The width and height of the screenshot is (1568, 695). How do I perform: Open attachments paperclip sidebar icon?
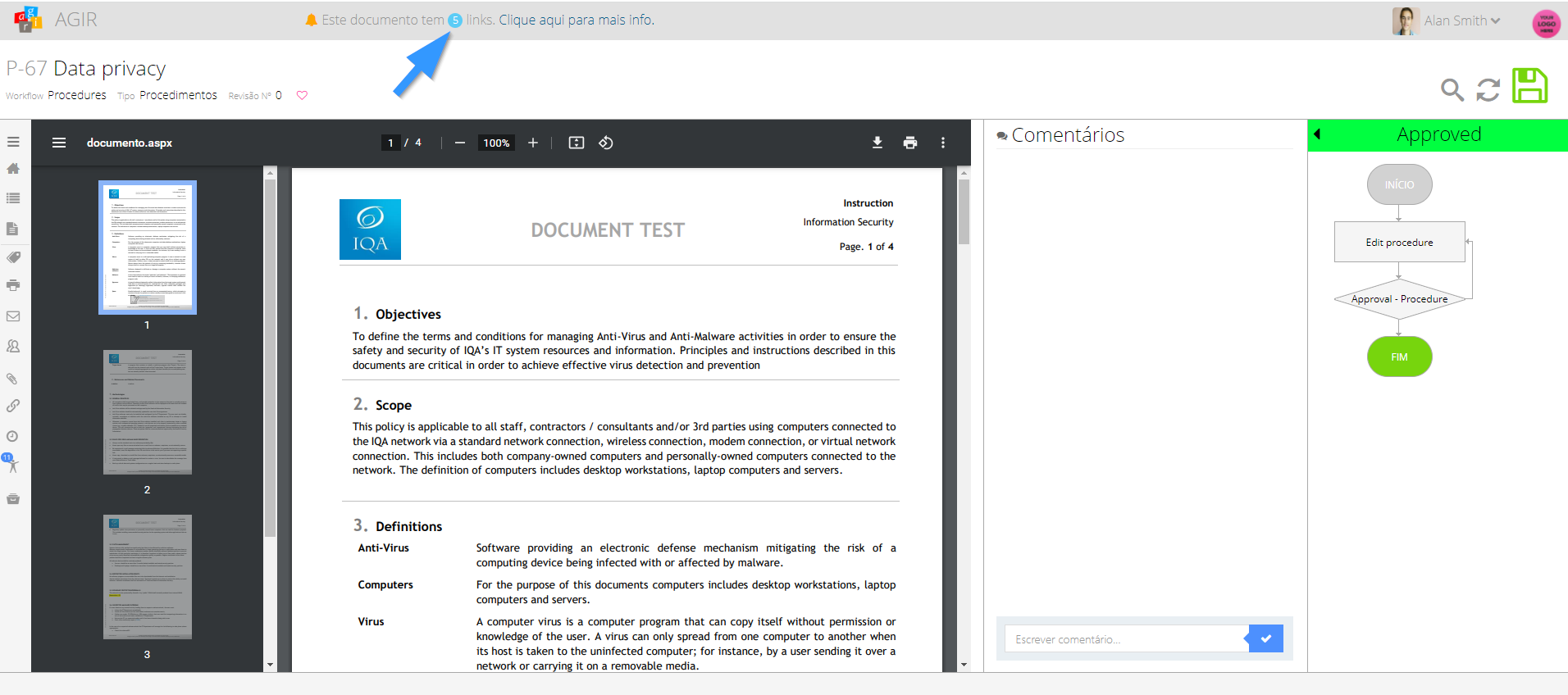pos(13,379)
